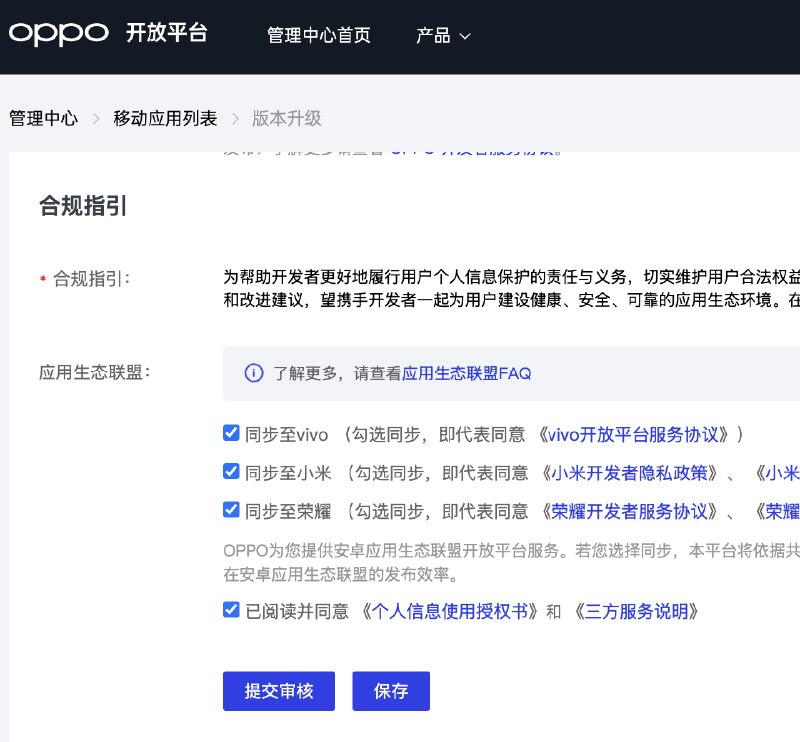Open the vivo开放平台服务协议 link

(x=633, y=435)
